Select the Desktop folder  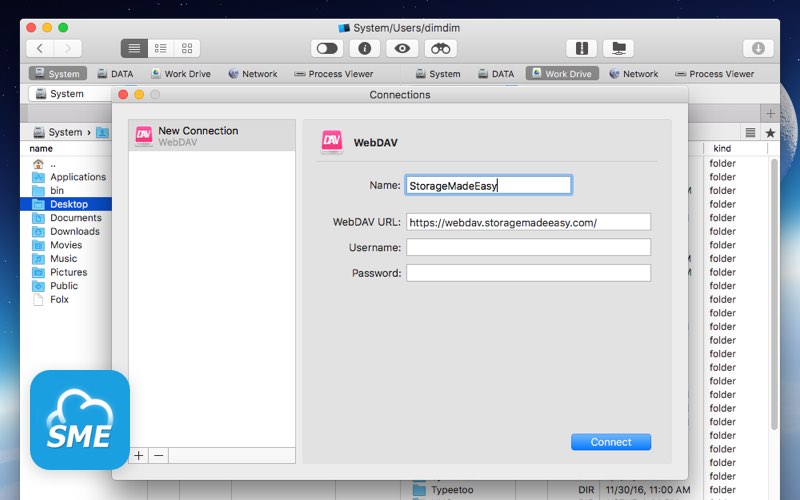(x=66, y=204)
